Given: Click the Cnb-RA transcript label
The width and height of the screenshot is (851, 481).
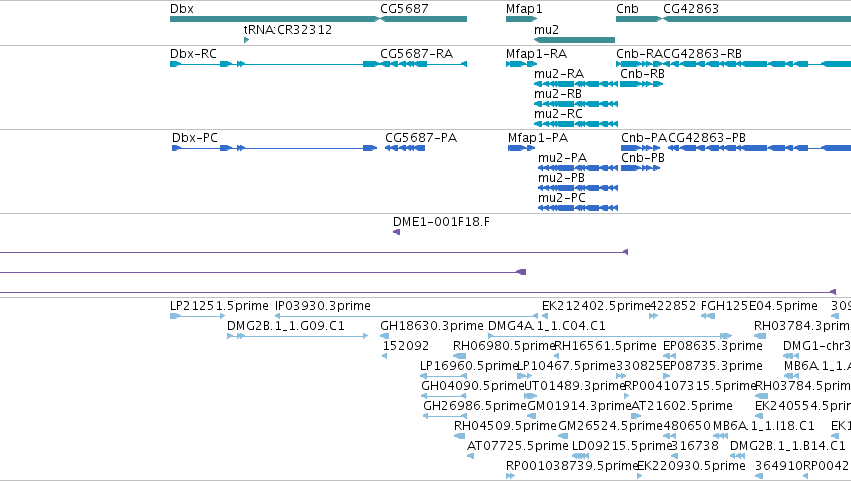Looking at the screenshot, I should point(639,54).
